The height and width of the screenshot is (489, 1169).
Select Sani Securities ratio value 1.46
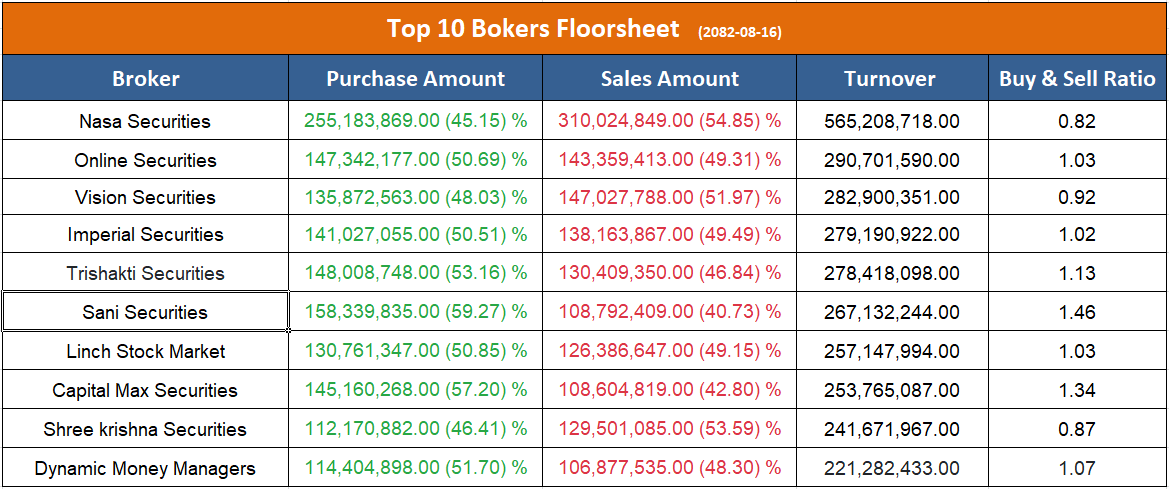point(1077,312)
